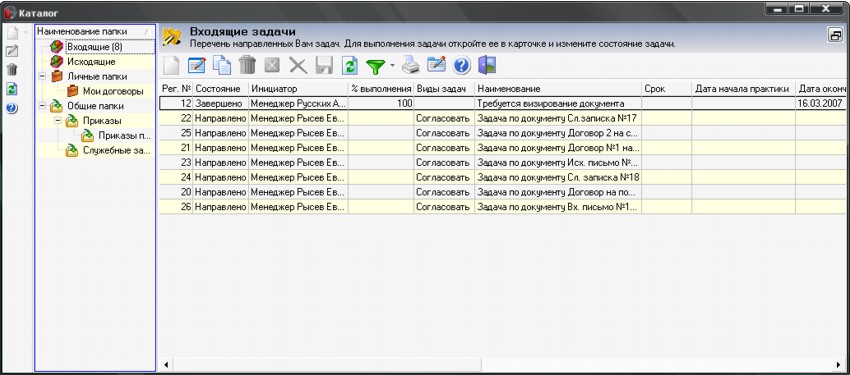Select row Требуется визирование документа

[x=503, y=104]
